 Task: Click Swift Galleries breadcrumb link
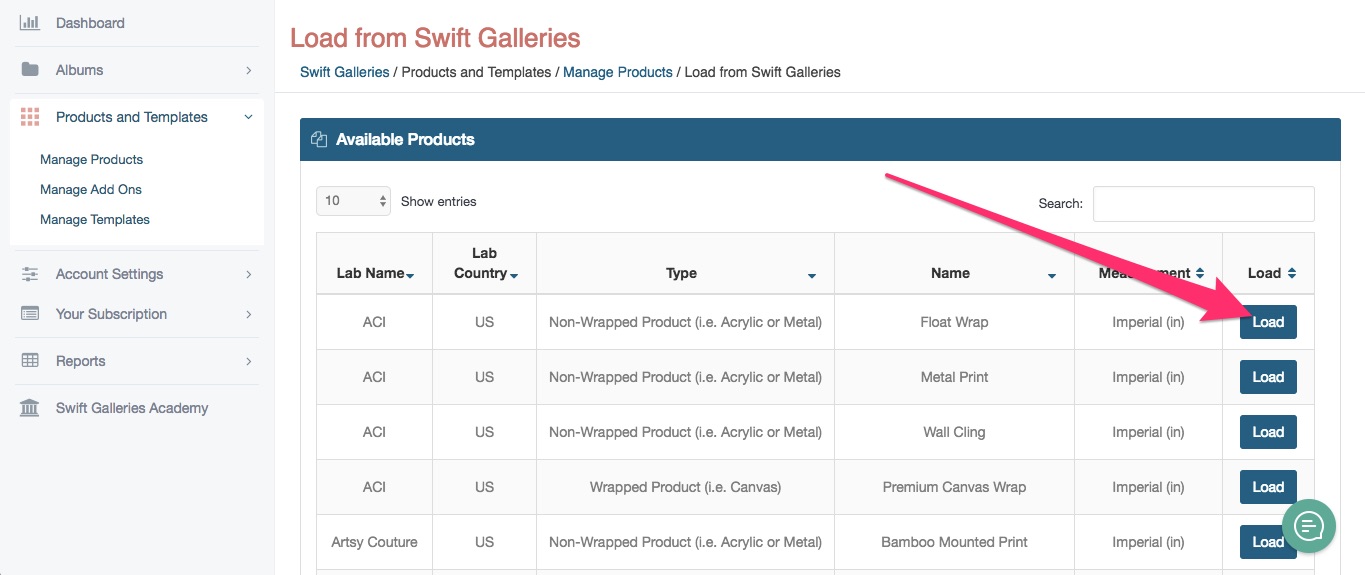pyautogui.click(x=345, y=72)
